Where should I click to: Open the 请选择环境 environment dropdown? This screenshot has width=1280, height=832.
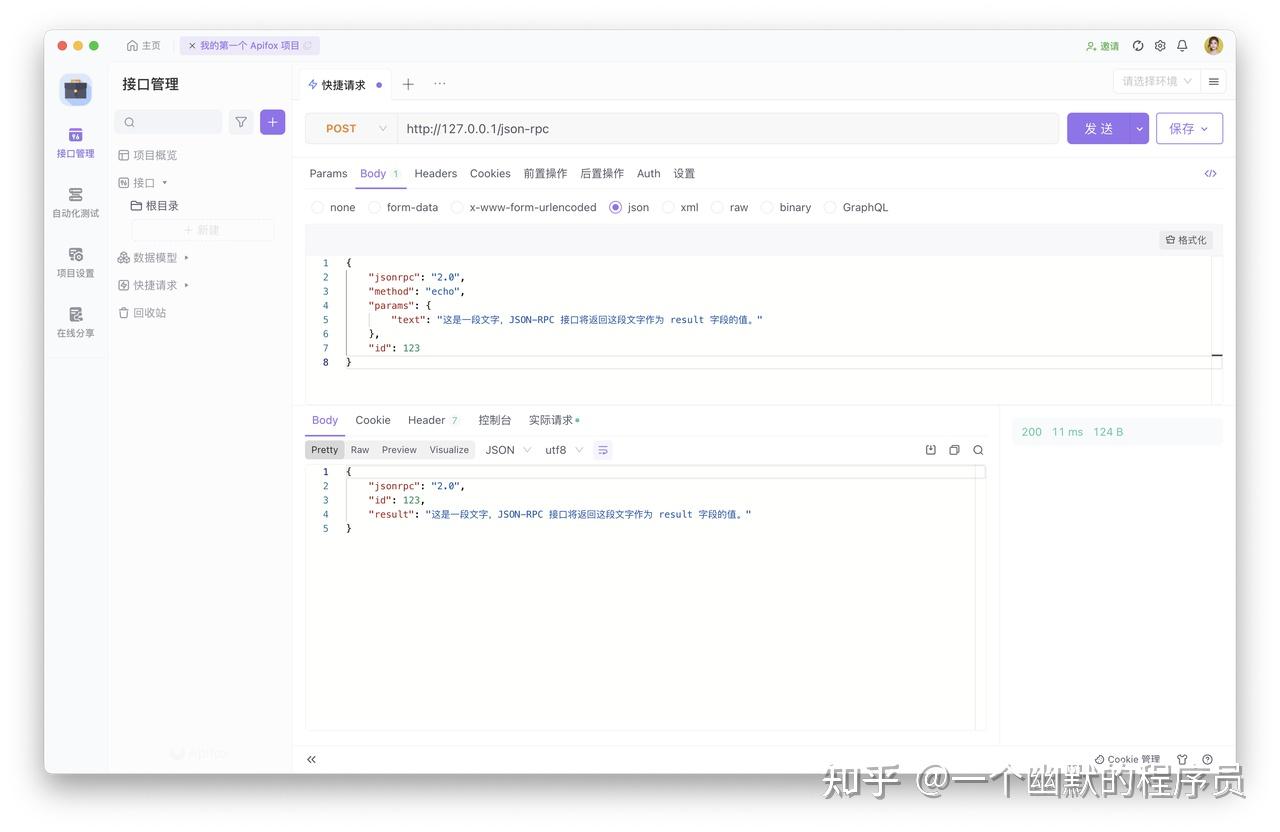[1156, 81]
